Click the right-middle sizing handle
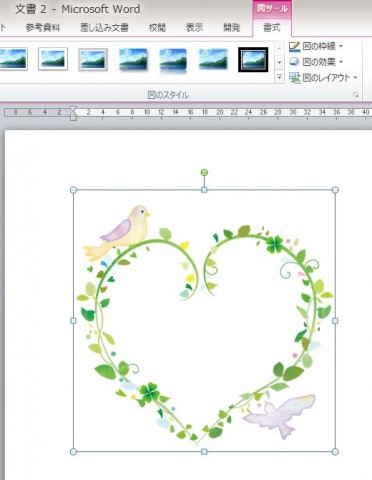The height and width of the screenshot is (480, 372). (335, 321)
